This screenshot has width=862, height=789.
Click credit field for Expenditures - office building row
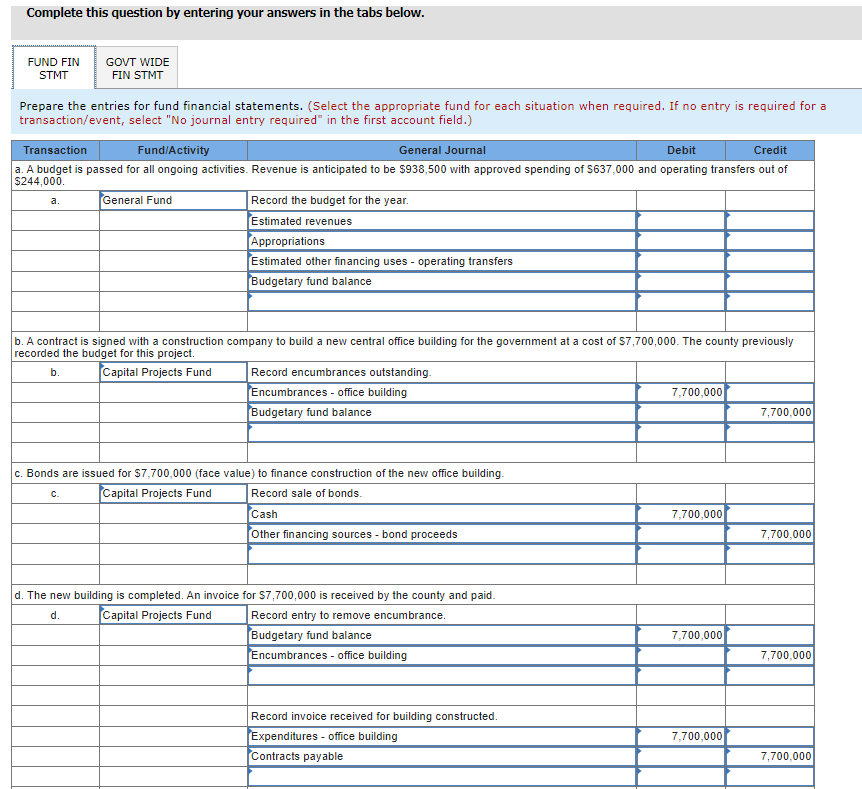click(x=770, y=736)
